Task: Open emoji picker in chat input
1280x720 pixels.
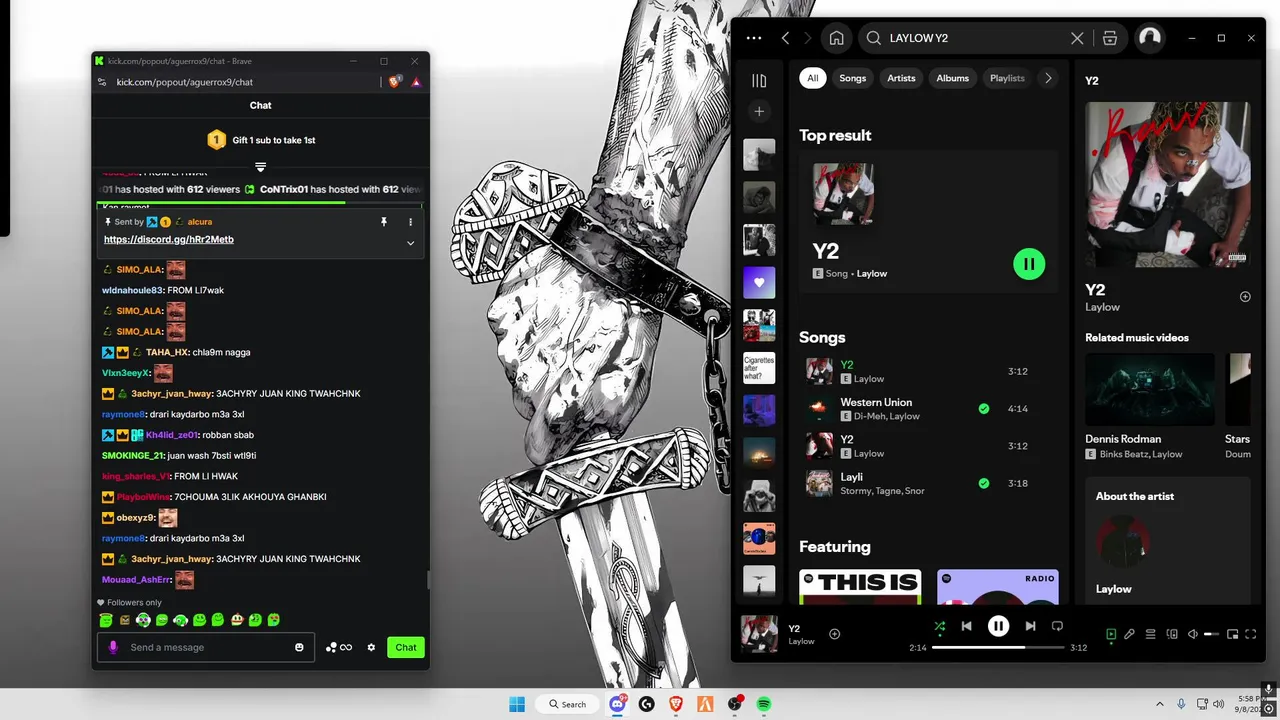Action: click(x=299, y=647)
